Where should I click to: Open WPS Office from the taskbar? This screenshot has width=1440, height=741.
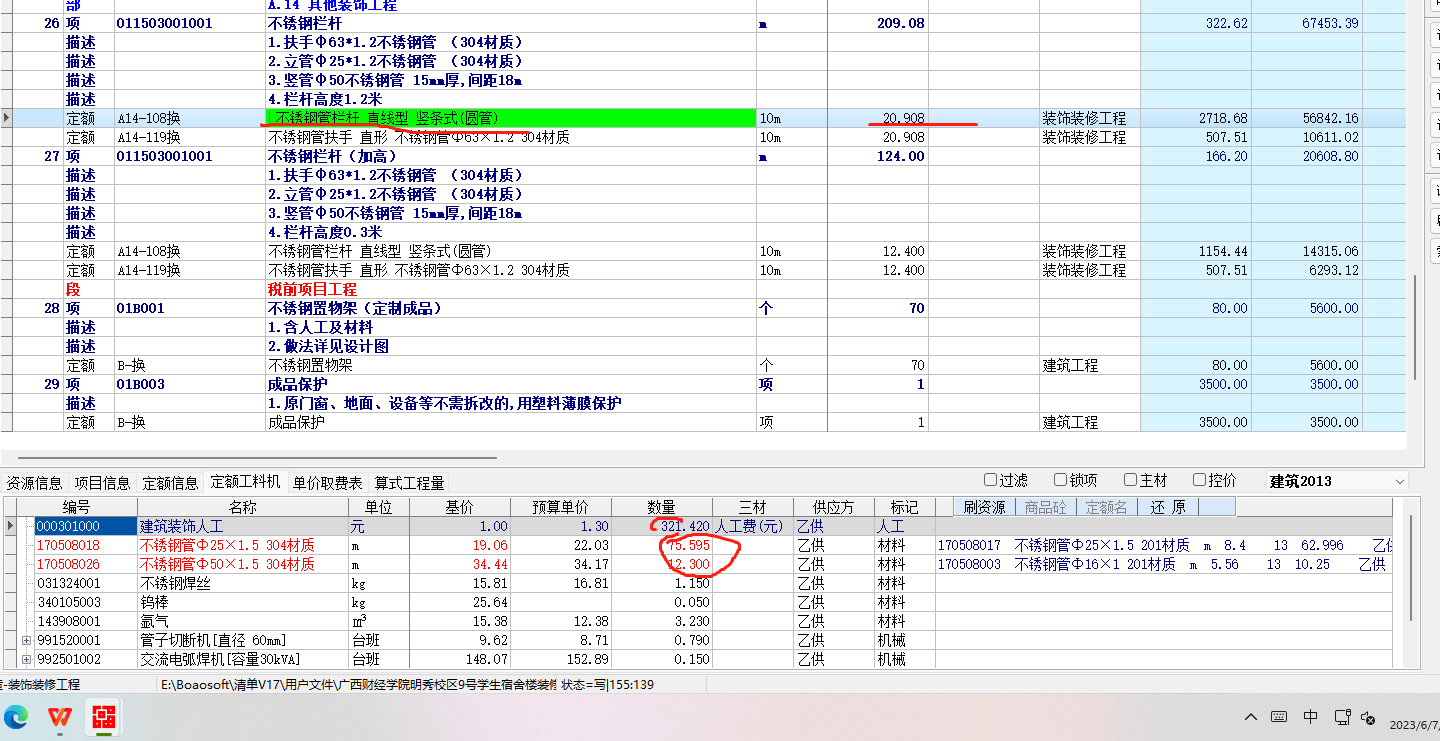[x=60, y=717]
